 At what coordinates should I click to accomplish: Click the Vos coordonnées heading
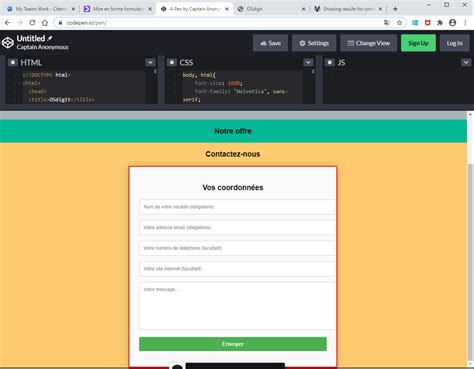point(233,187)
